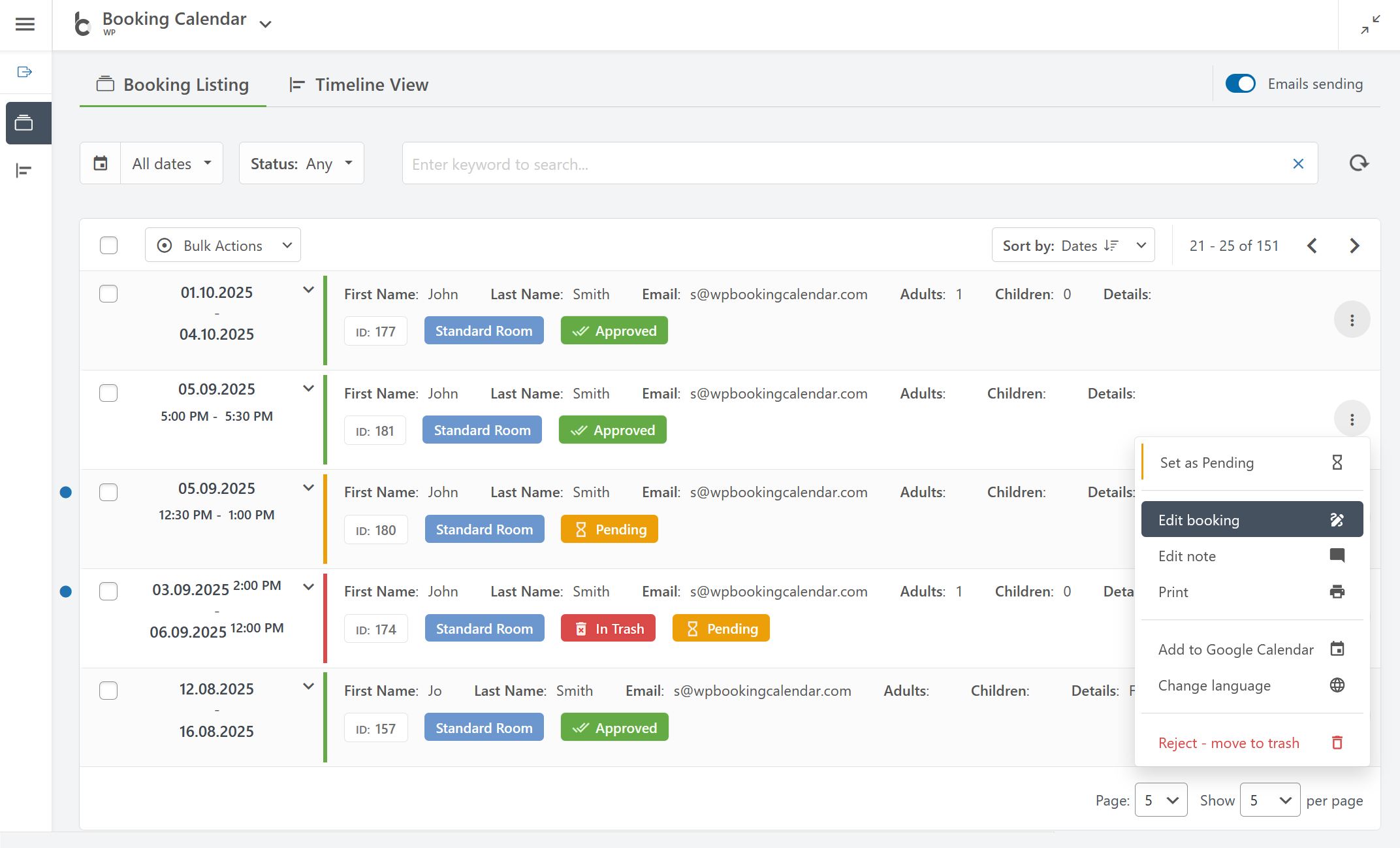Go to next page arrow

coord(1354,246)
